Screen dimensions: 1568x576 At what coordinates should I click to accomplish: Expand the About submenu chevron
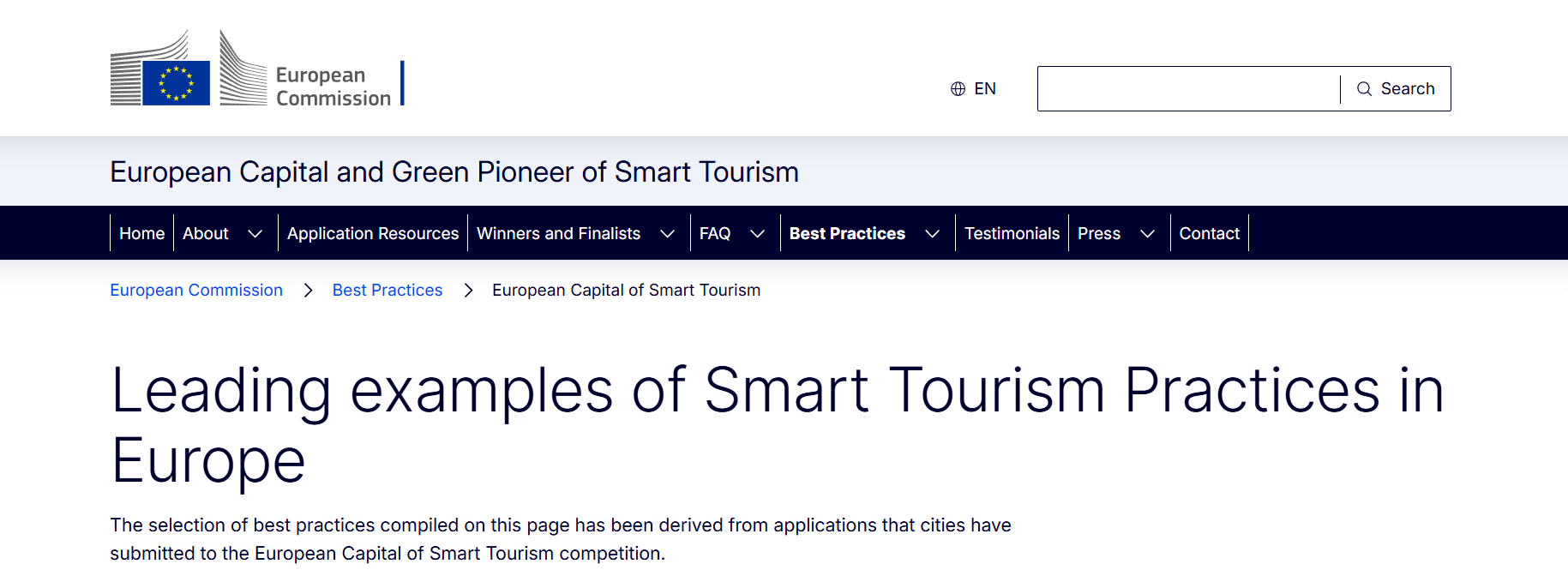(255, 233)
